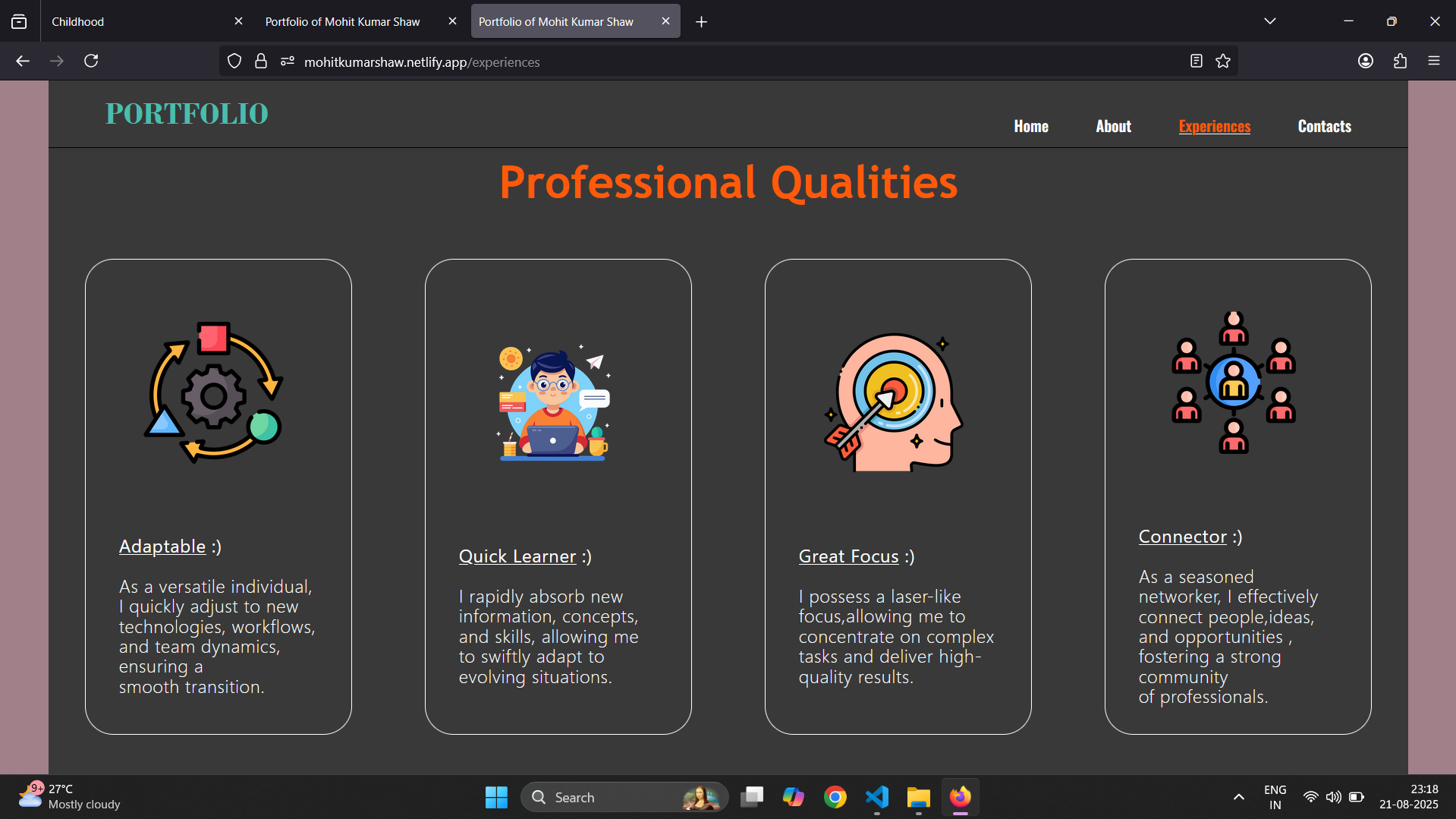1456x819 pixels.
Task: Click the PORTFOLIO logo
Action: tap(187, 114)
